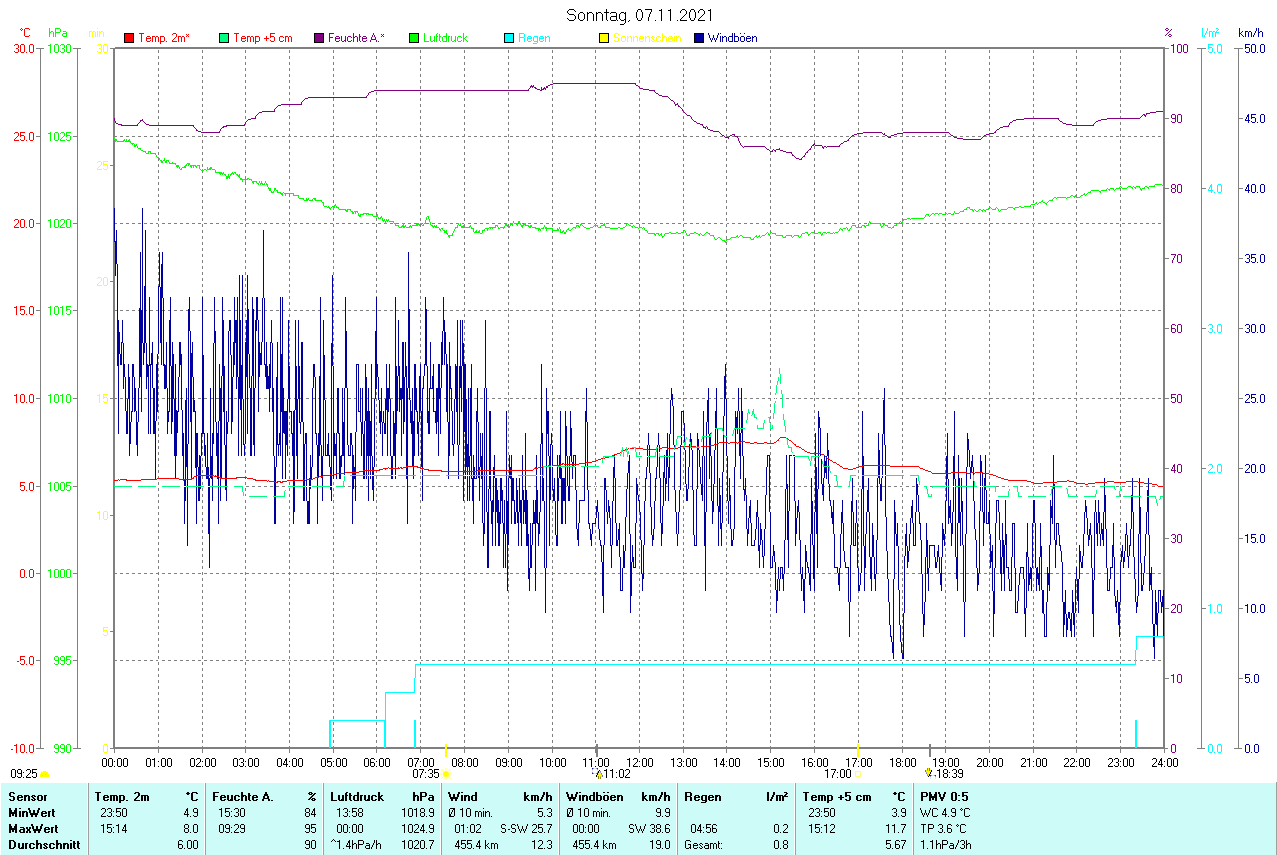Click the yellow Sonnenschein legend swatch
Image resolution: width=1277 pixels, height=855 pixels.
(604, 38)
